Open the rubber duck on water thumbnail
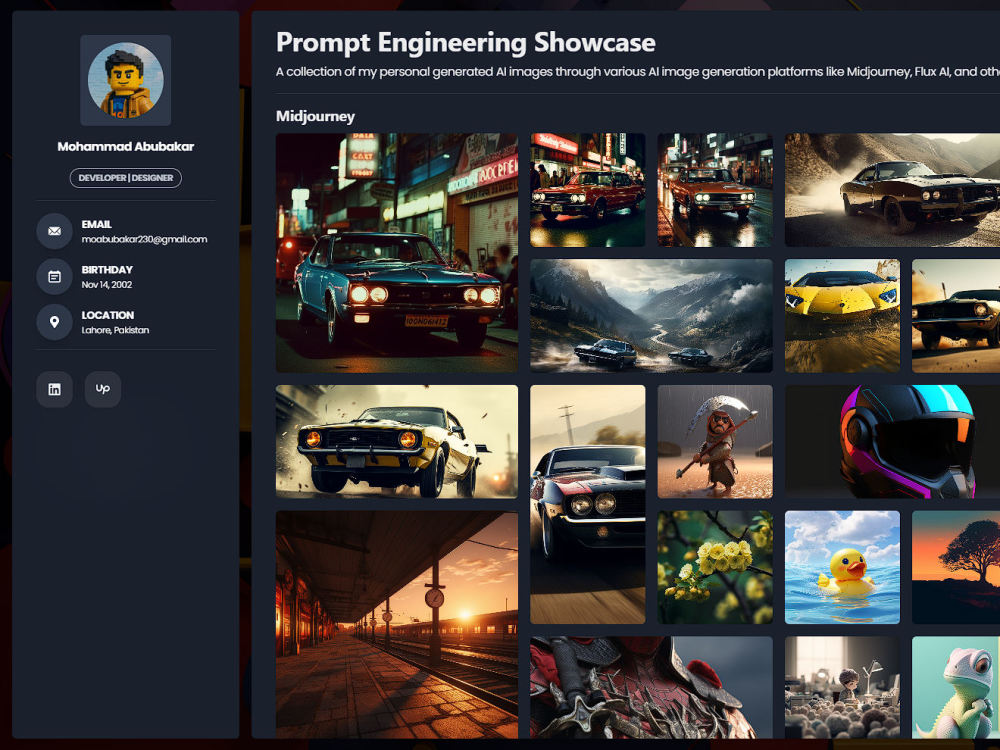 pos(842,568)
